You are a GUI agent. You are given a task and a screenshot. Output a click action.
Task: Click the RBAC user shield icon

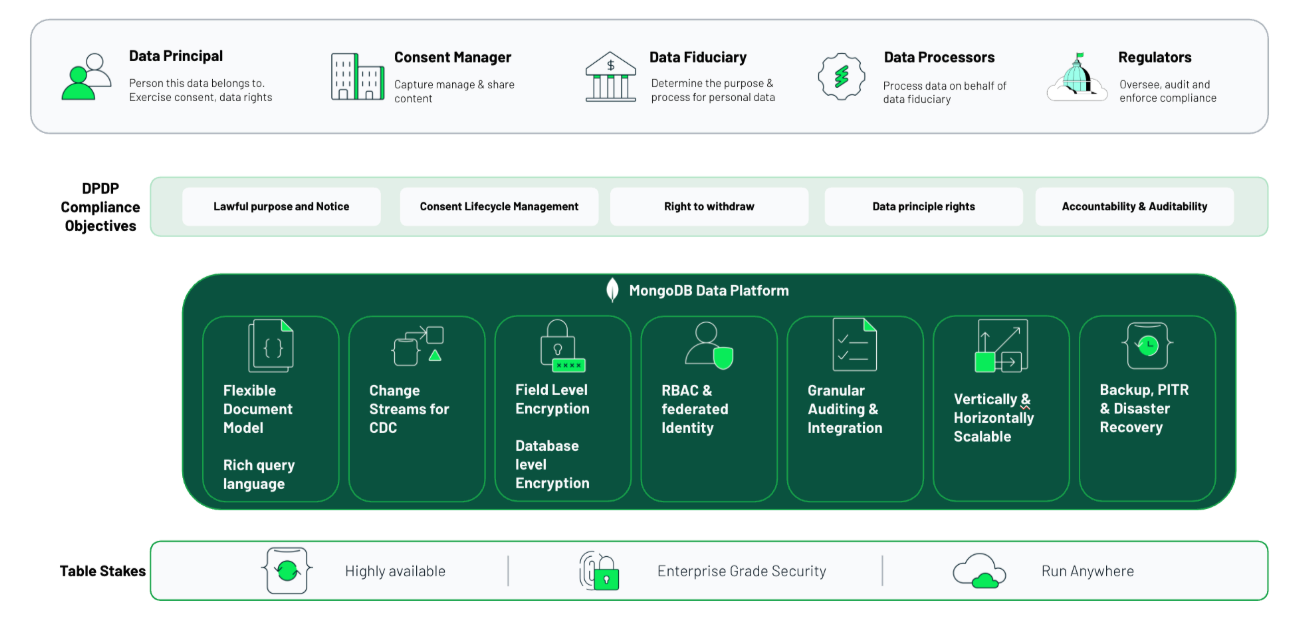pyautogui.click(x=709, y=346)
